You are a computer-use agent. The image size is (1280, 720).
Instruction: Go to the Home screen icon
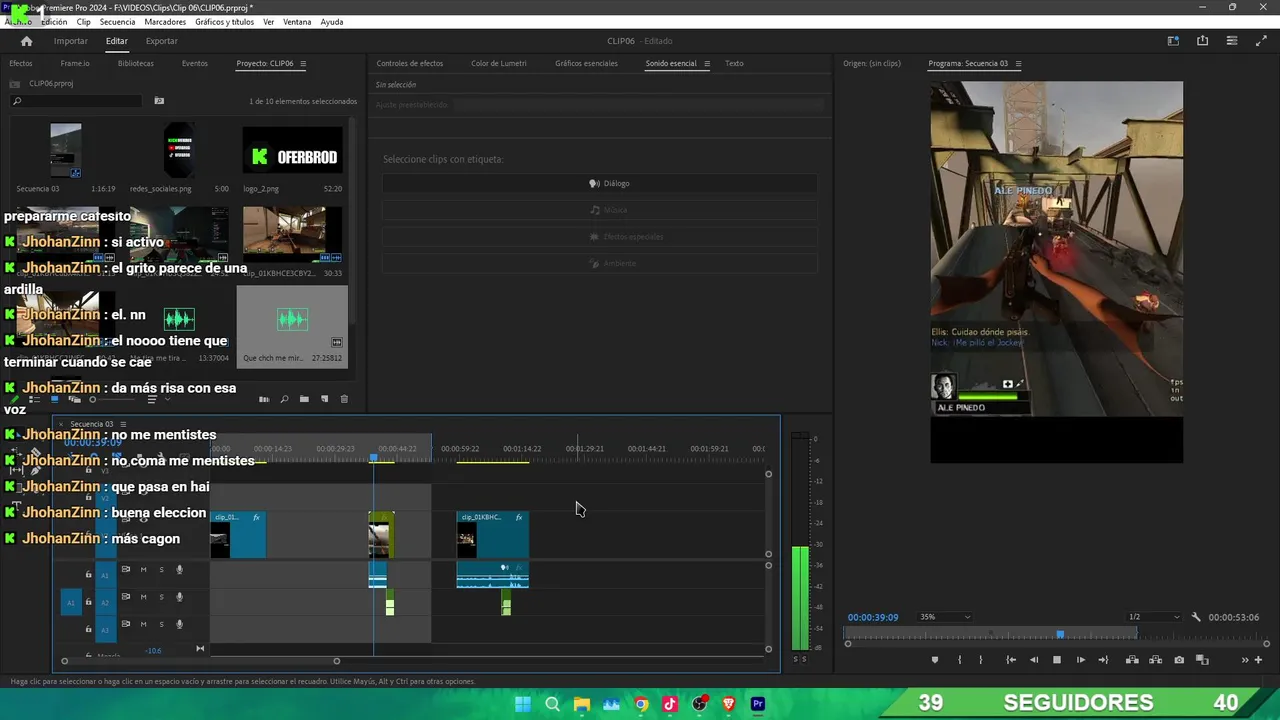click(26, 41)
